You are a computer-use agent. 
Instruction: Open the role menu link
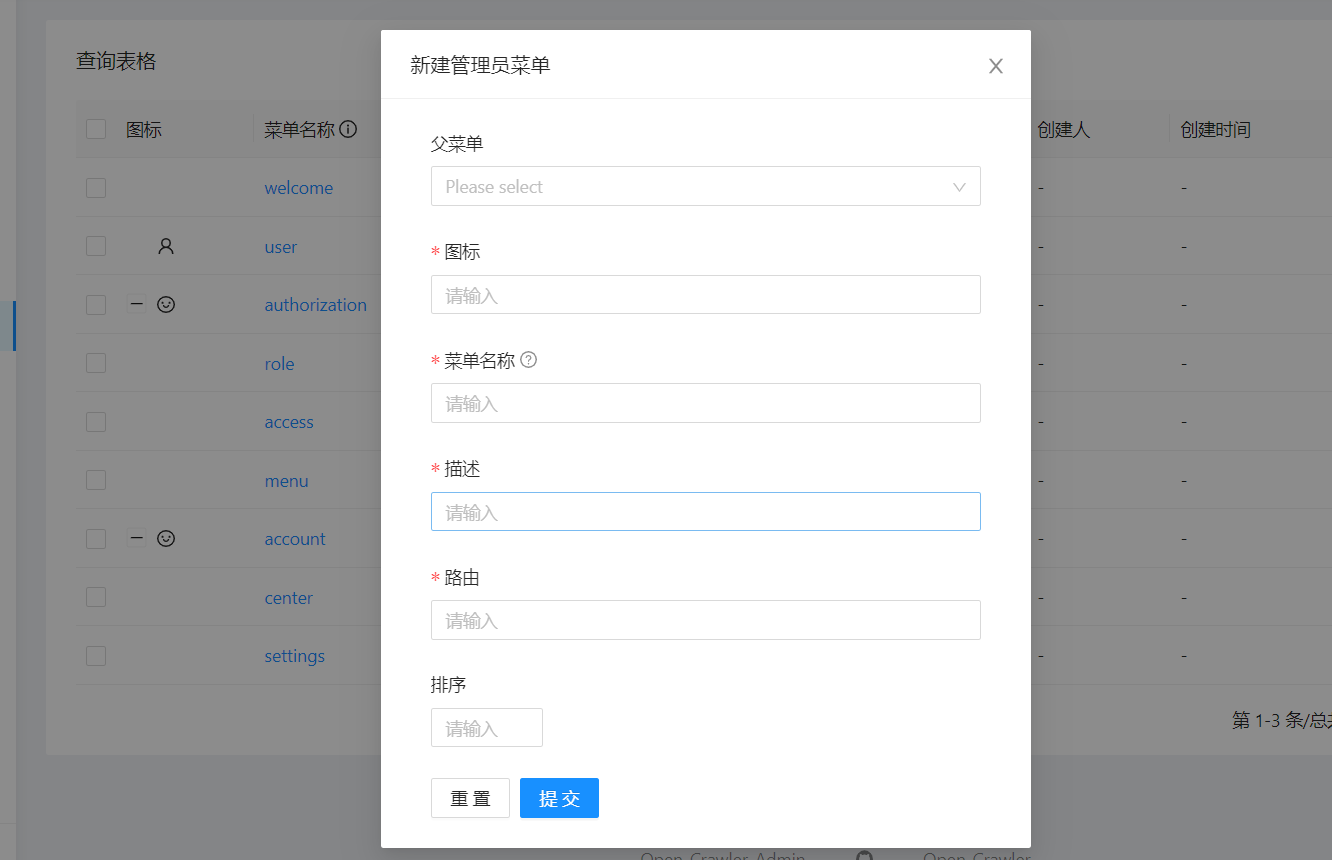[279, 364]
